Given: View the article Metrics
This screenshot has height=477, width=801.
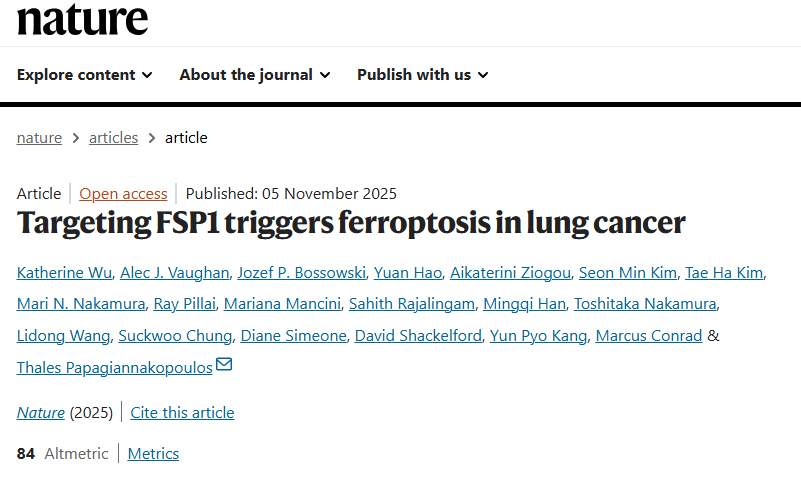Looking at the screenshot, I should tap(153, 454).
